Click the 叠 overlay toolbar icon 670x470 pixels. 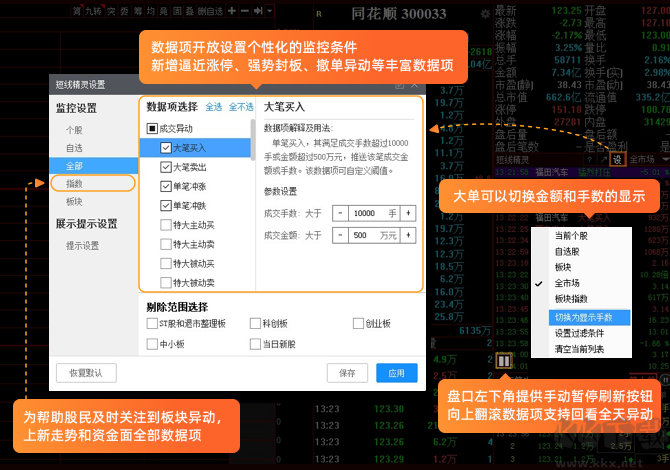pyautogui.click(x=190, y=11)
